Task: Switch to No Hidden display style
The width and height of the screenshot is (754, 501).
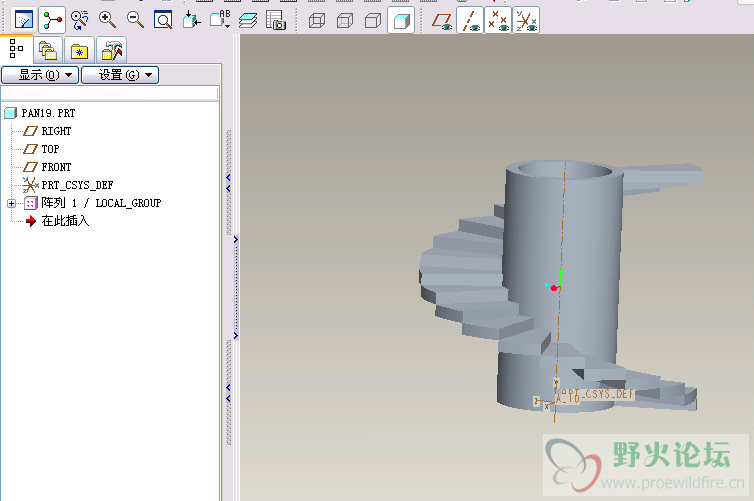Action: 373,21
